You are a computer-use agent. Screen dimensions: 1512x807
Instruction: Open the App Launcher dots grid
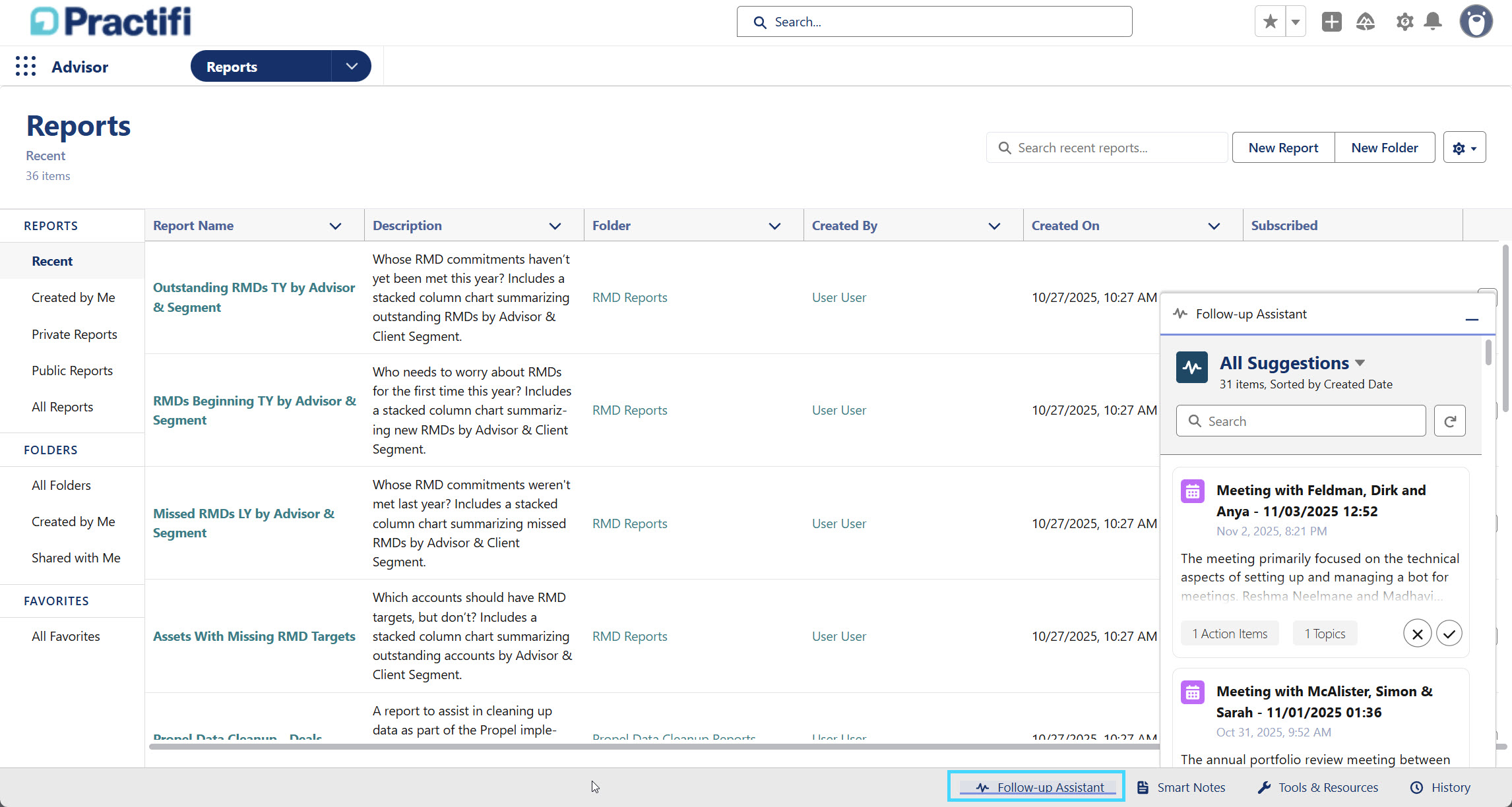coord(26,66)
